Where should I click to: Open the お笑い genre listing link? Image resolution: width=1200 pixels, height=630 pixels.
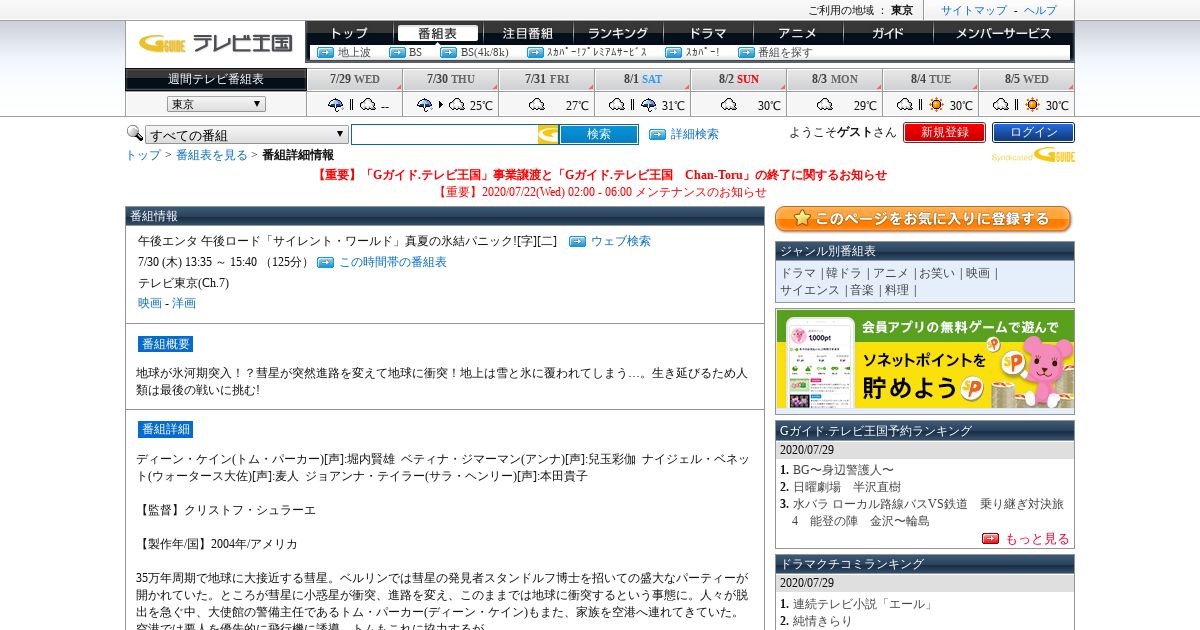937,273
